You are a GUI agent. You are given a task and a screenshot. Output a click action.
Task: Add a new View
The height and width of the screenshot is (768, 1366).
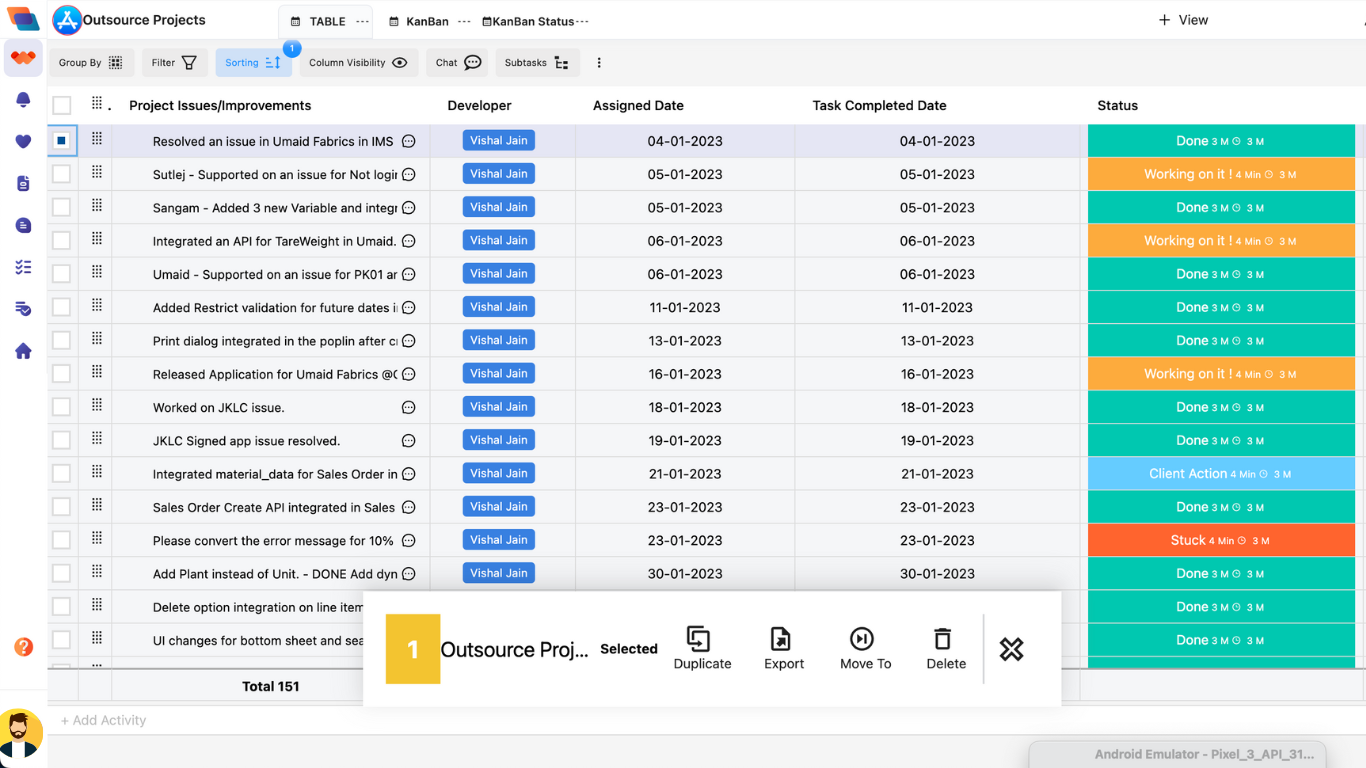point(1183,20)
